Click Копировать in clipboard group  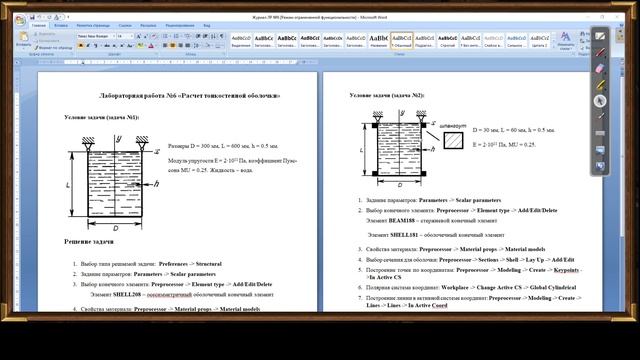tap(47, 41)
